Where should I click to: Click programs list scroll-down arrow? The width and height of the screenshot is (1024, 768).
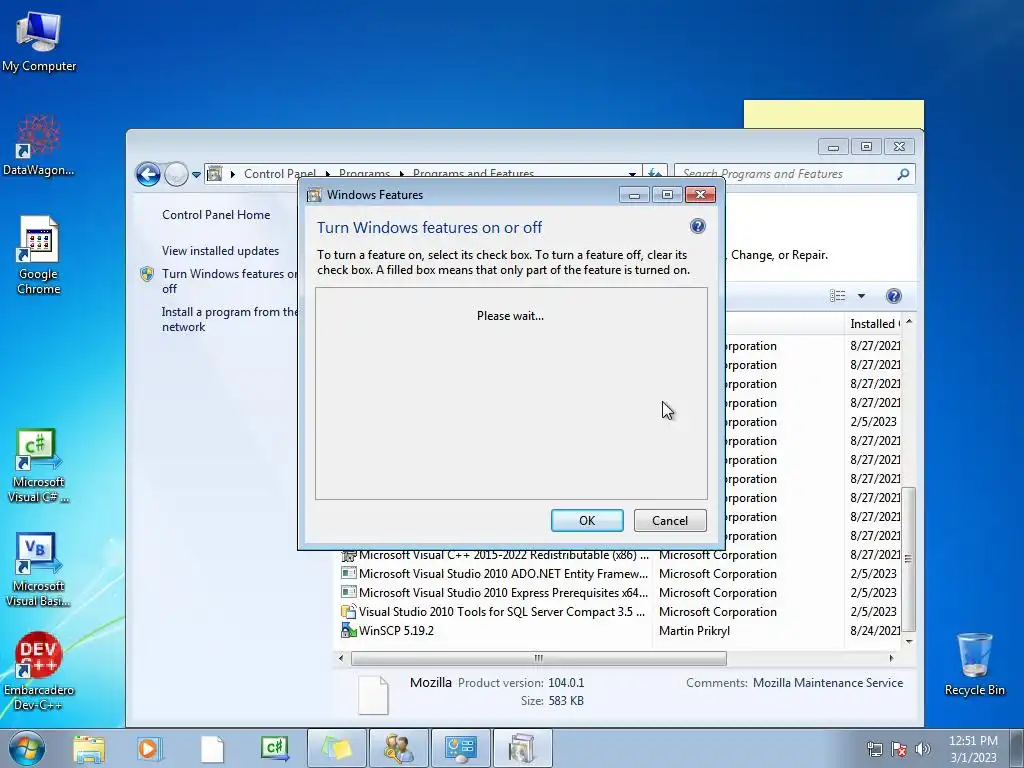coord(908,641)
